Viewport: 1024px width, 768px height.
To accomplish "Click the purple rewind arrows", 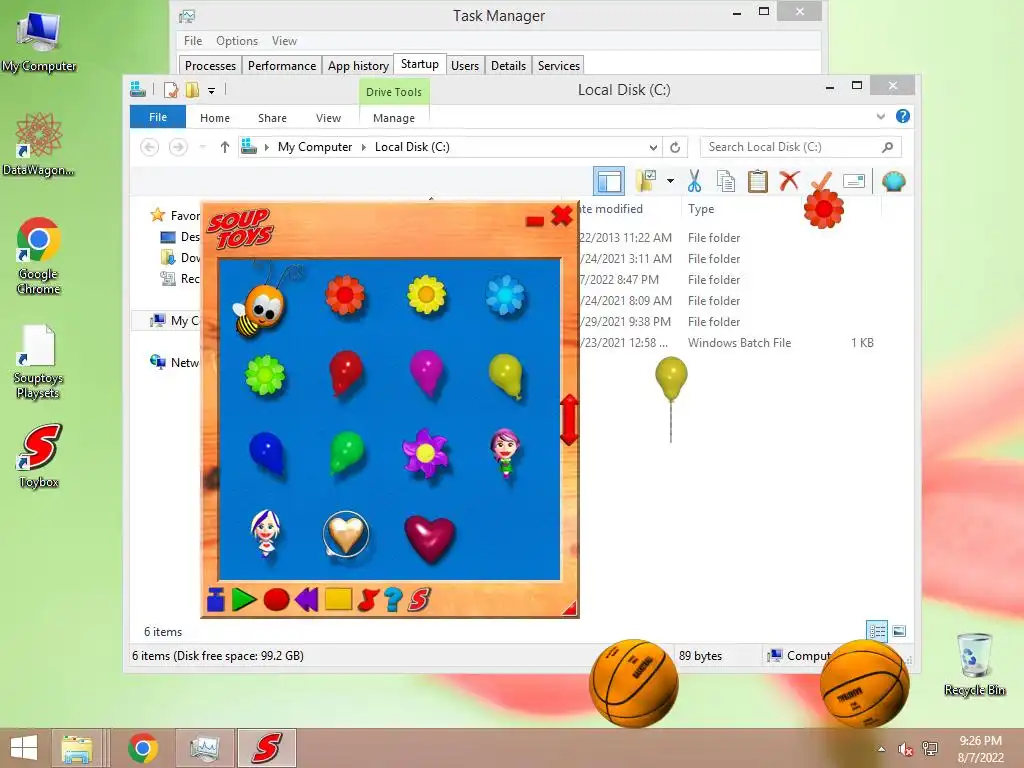I will coord(306,600).
